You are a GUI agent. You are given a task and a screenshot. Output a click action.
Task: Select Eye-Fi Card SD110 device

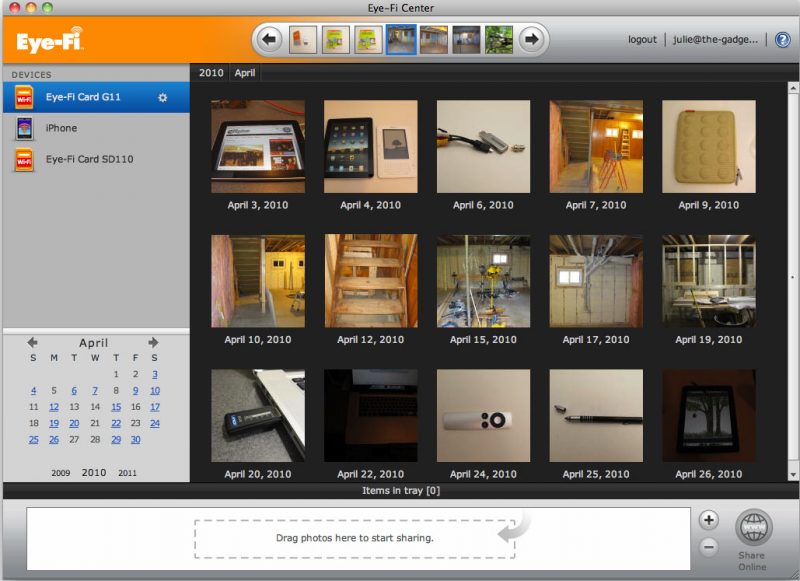[x=88, y=159]
